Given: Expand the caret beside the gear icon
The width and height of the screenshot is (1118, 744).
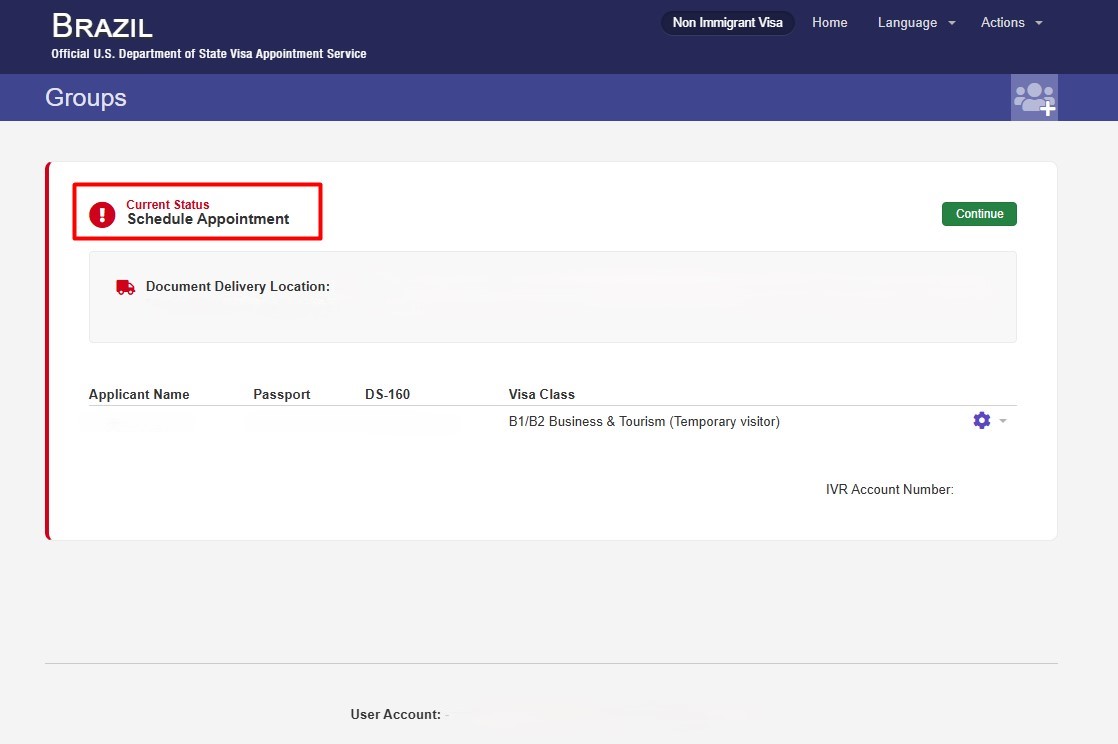Looking at the screenshot, I should (x=1003, y=421).
